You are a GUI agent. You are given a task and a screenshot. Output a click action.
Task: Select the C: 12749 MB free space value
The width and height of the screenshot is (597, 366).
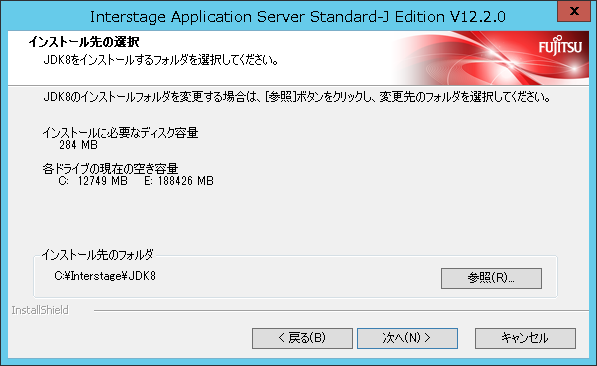[x=93, y=181]
